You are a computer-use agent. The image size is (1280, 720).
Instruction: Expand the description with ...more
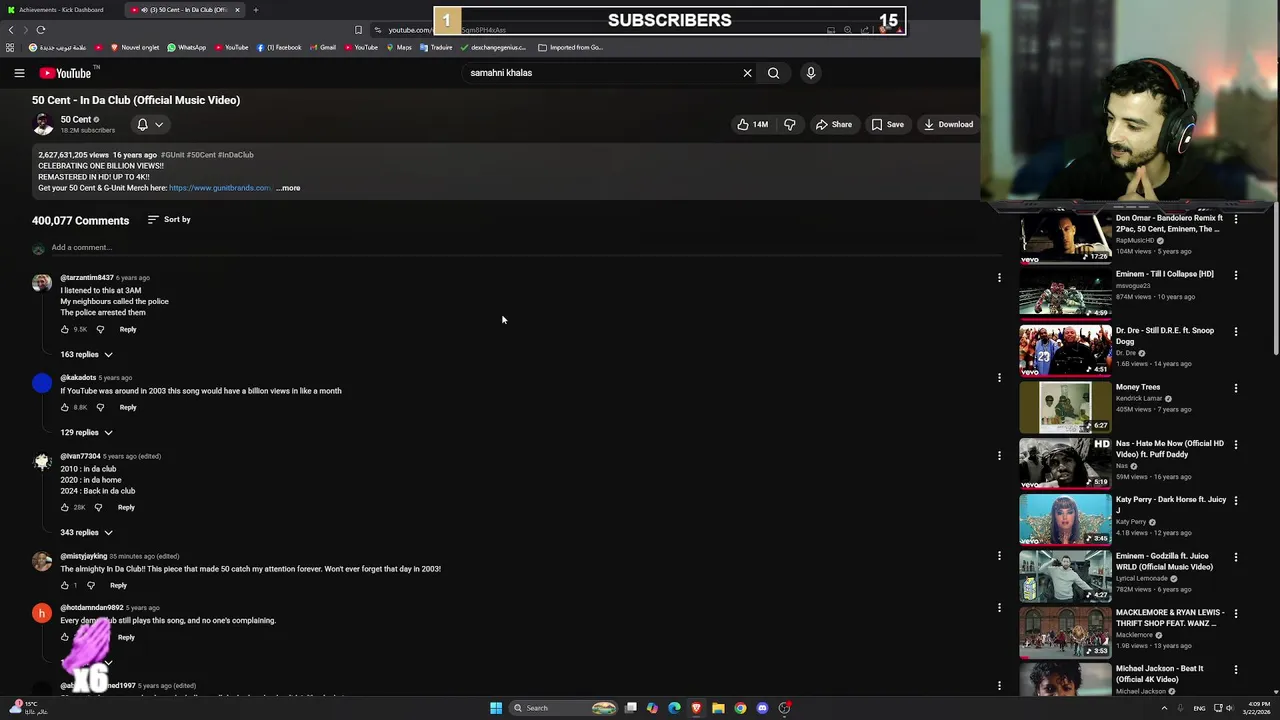tap(288, 188)
